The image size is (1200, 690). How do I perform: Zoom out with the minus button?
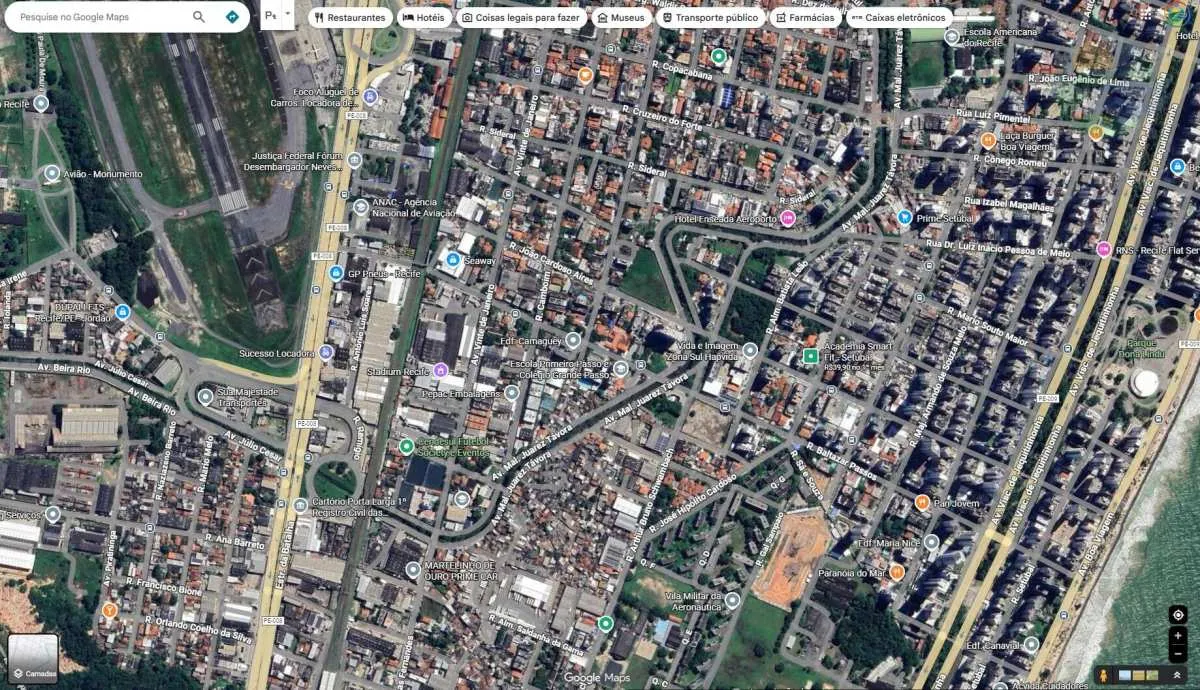[1178, 653]
